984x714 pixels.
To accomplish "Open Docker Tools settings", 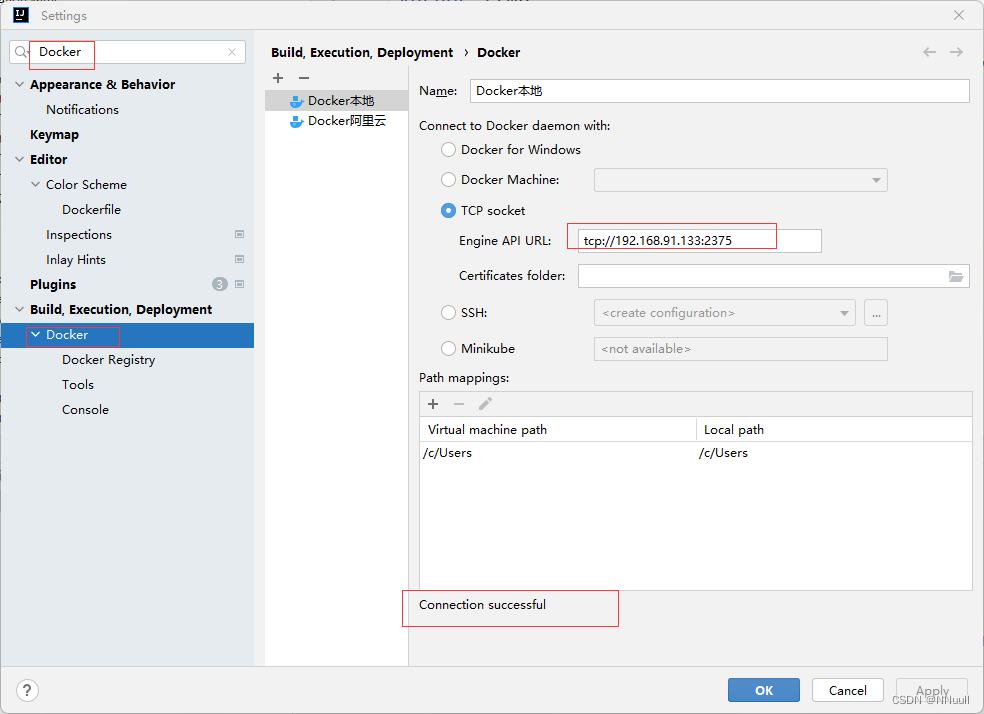I will [78, 385].
